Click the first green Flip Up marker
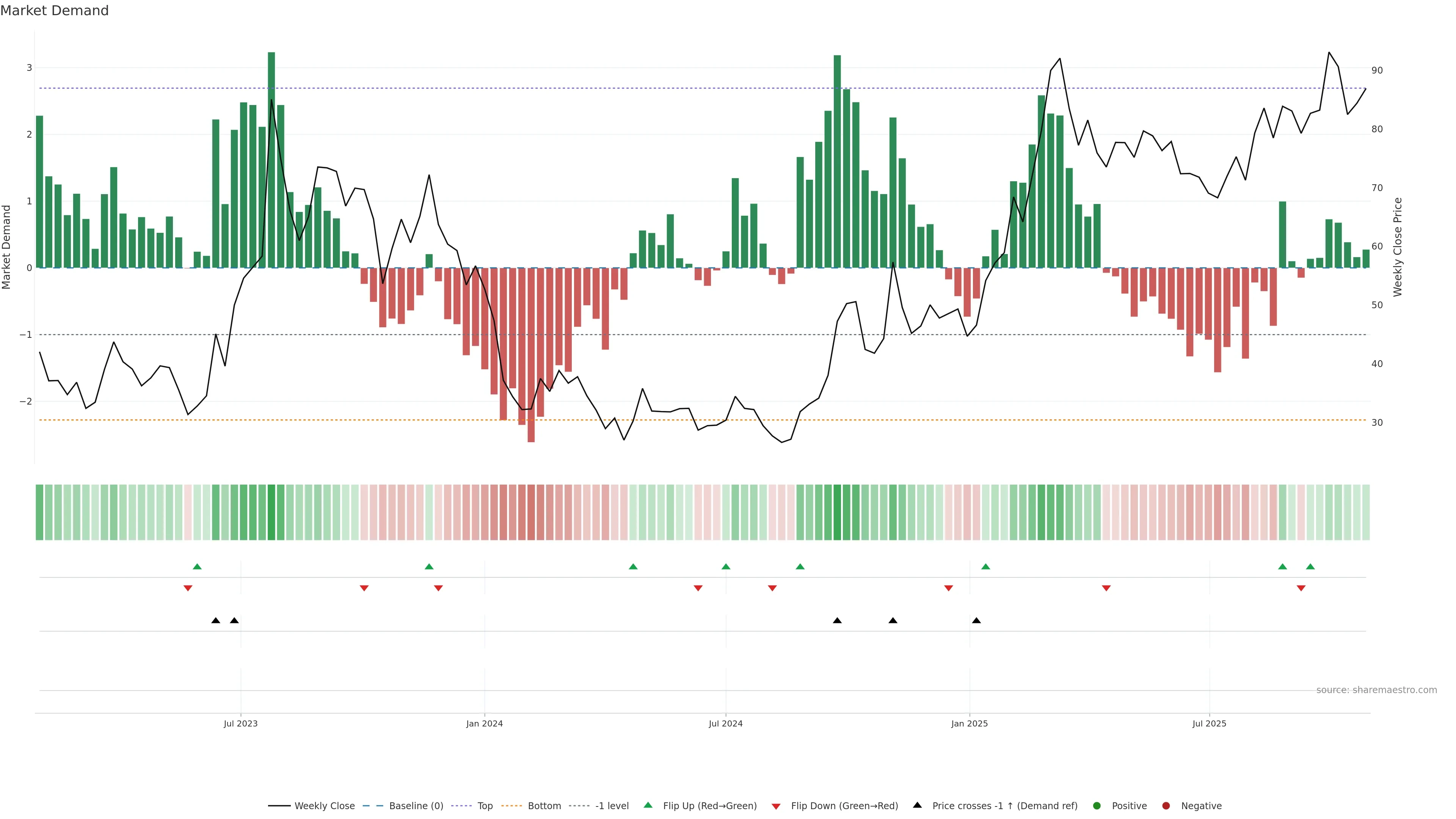The image size is (1456, 819). click(197, 566)
